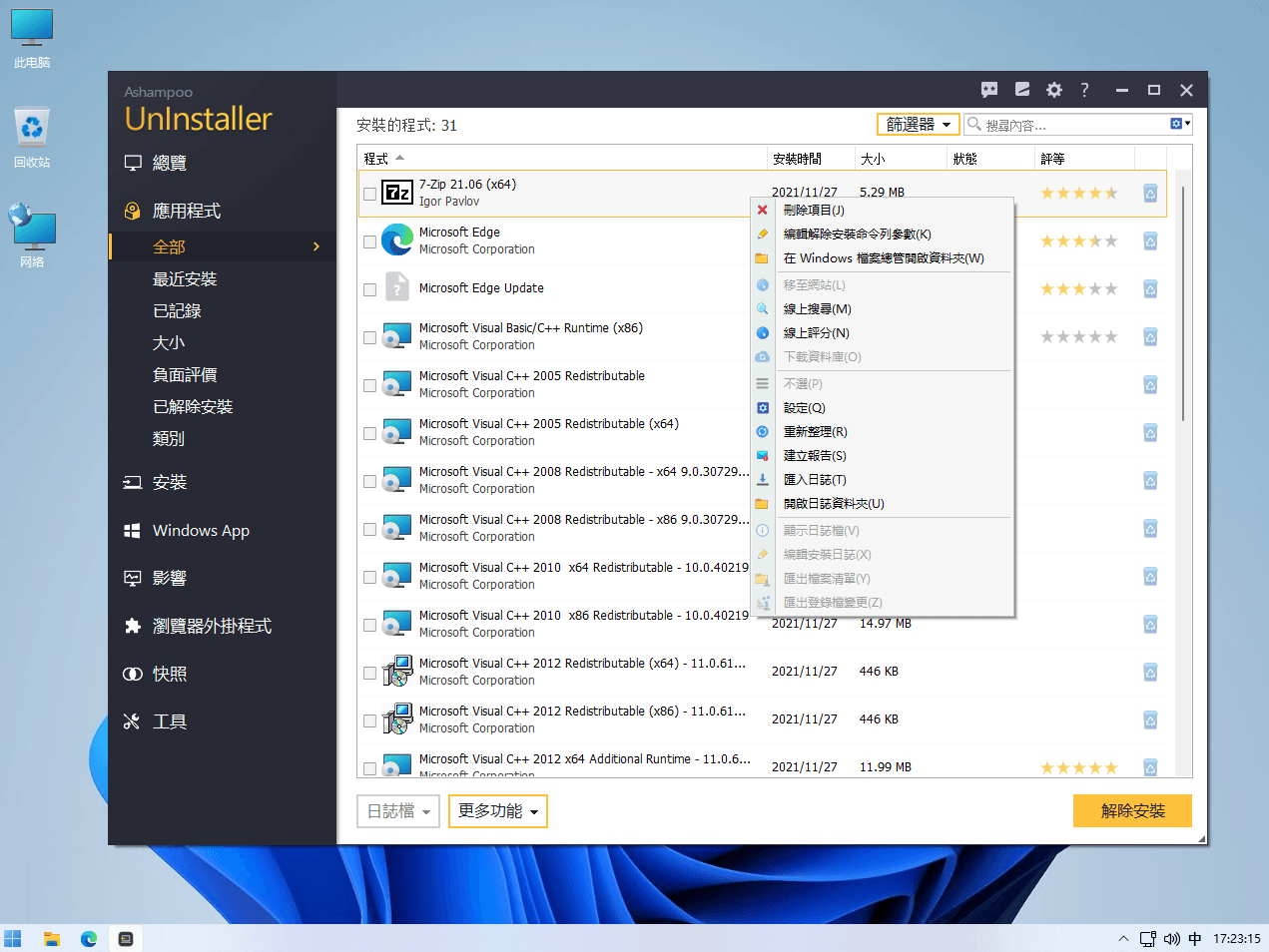This screenshot has height=952, width=1269.
Task: Choose 線上搜尋(M) in context menu
Action: coord(882,308)
